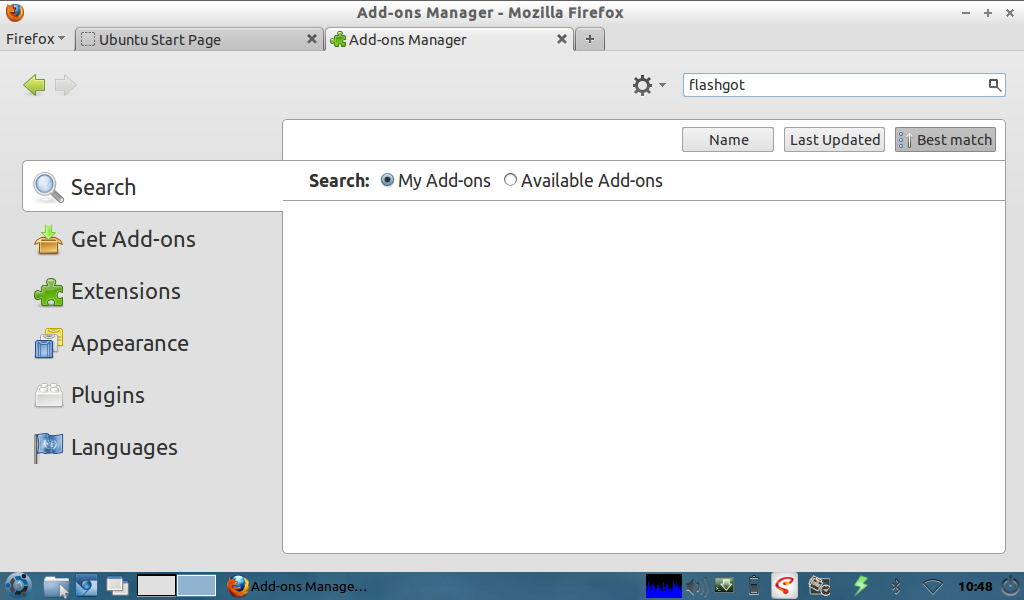
Task: Open the Plugins category
Action: tap(153, 395)
